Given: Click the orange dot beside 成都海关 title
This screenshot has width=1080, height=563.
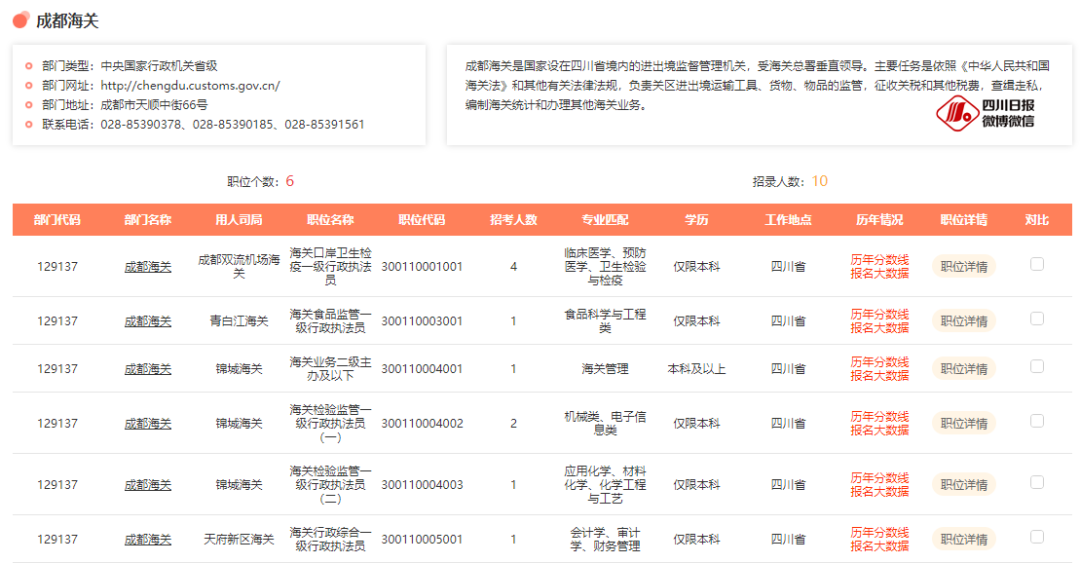Looking at the screenshot, I should tap(20, 21).
